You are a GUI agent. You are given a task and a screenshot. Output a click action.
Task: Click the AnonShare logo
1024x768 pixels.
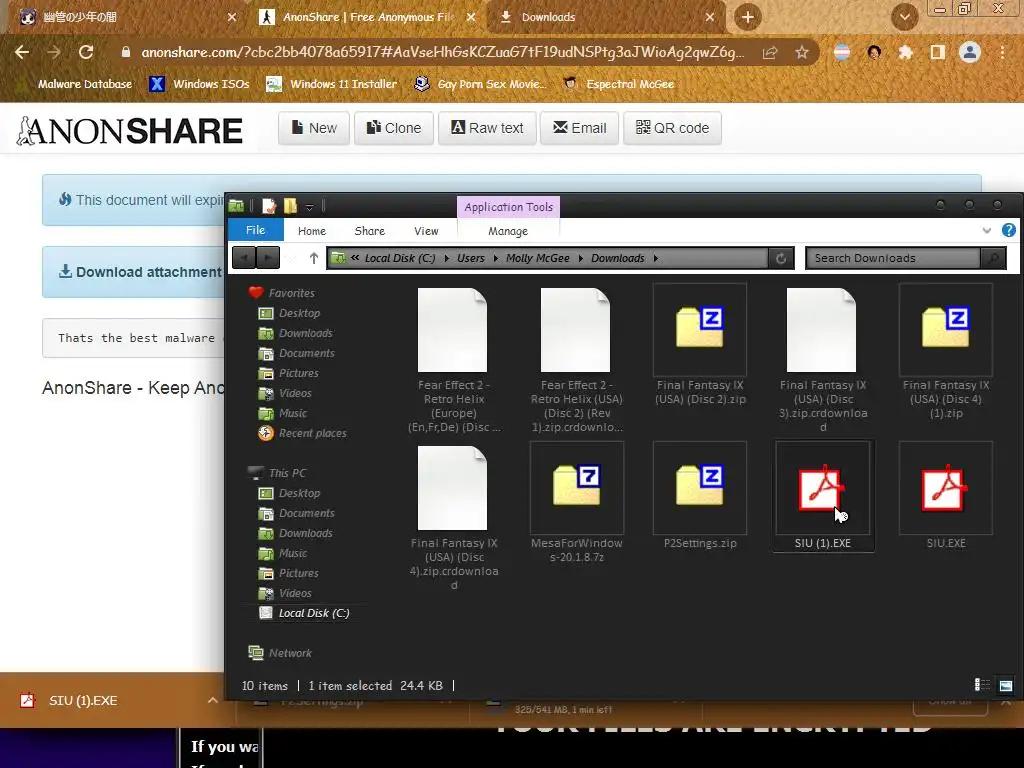coord(130,131)
